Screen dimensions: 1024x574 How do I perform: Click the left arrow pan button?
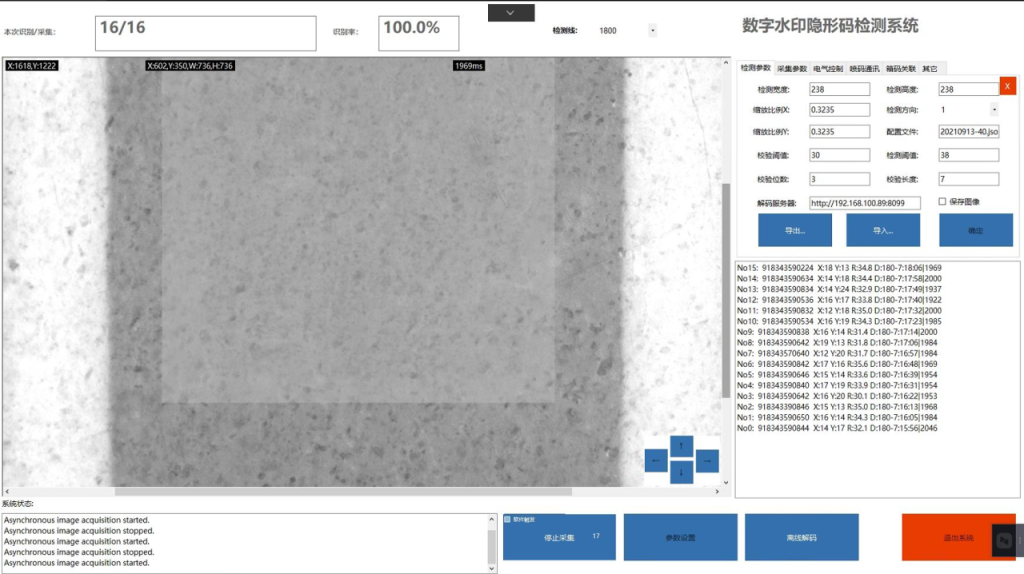(656, 460)
